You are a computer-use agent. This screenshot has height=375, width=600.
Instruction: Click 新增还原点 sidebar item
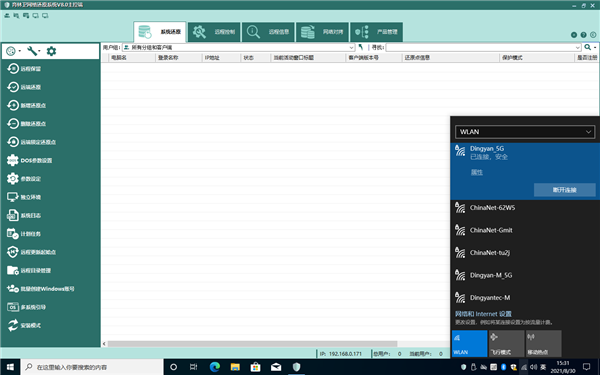26,105
